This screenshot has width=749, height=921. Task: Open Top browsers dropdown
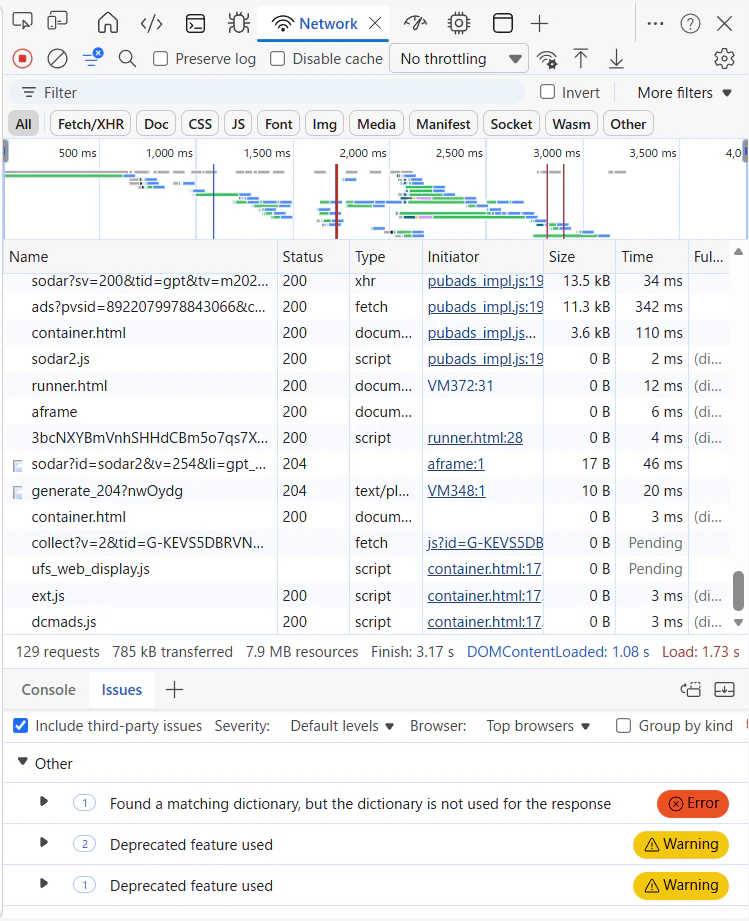click(538, 726)
